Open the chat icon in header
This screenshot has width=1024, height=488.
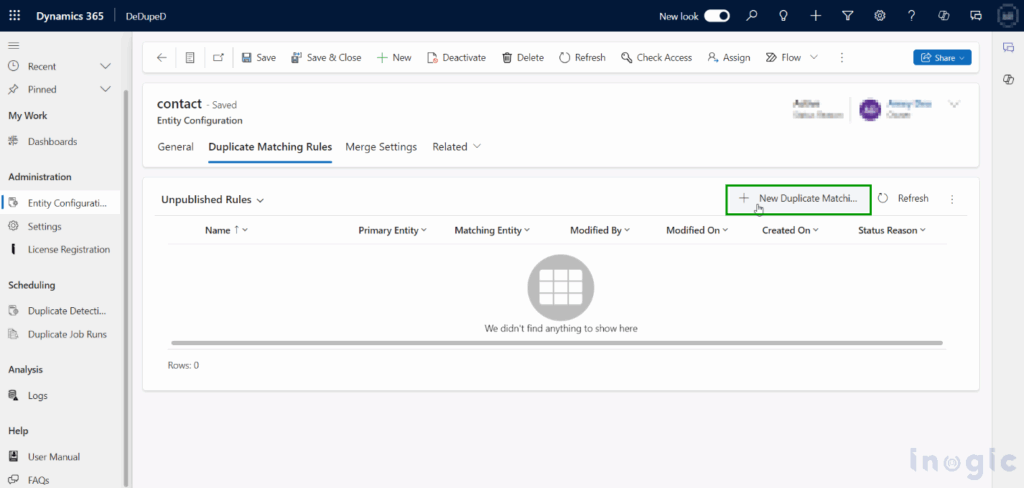click(976, 16)
